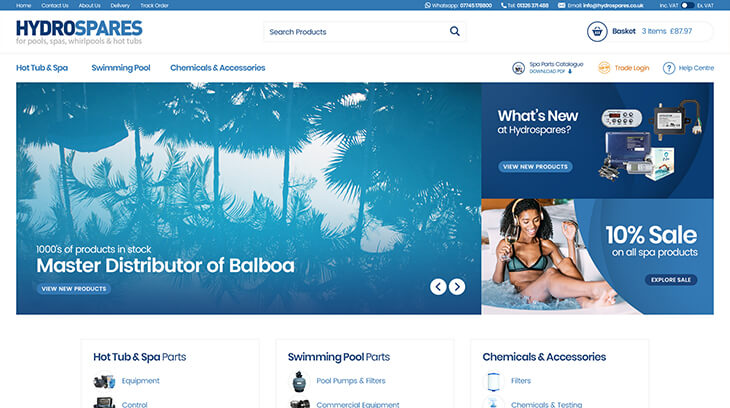Click the What's New products image
This screenshot has height=408, width=730.
point(651,140)
